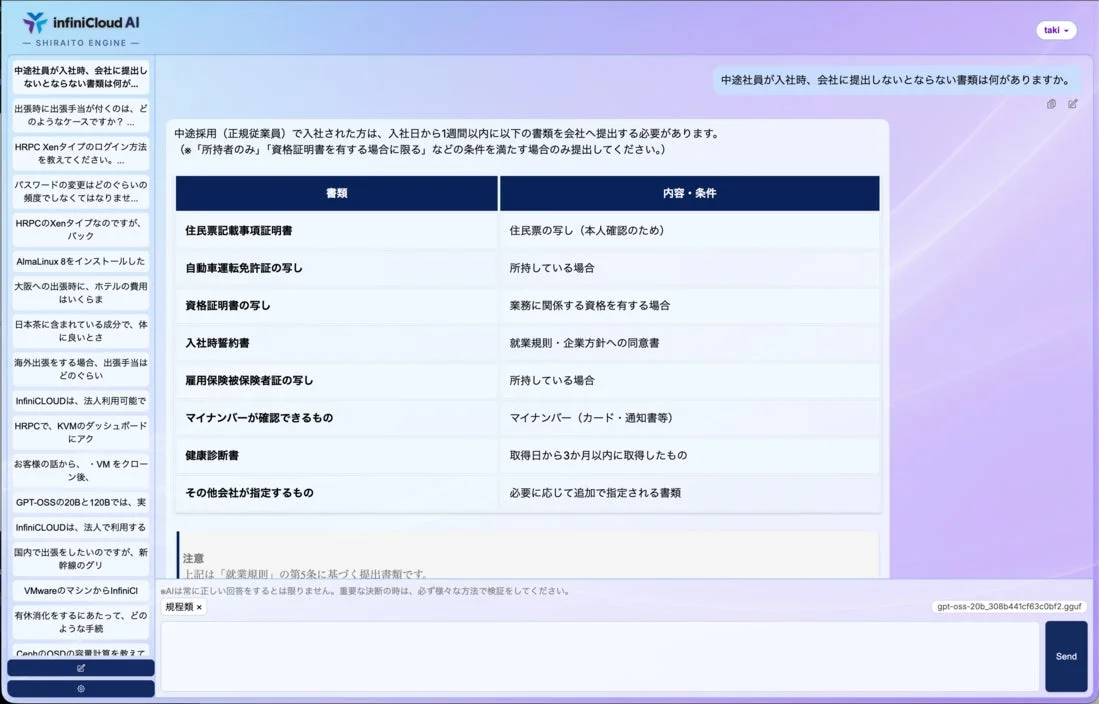Open the taki account dropdown

click(x=1056, y=29)
